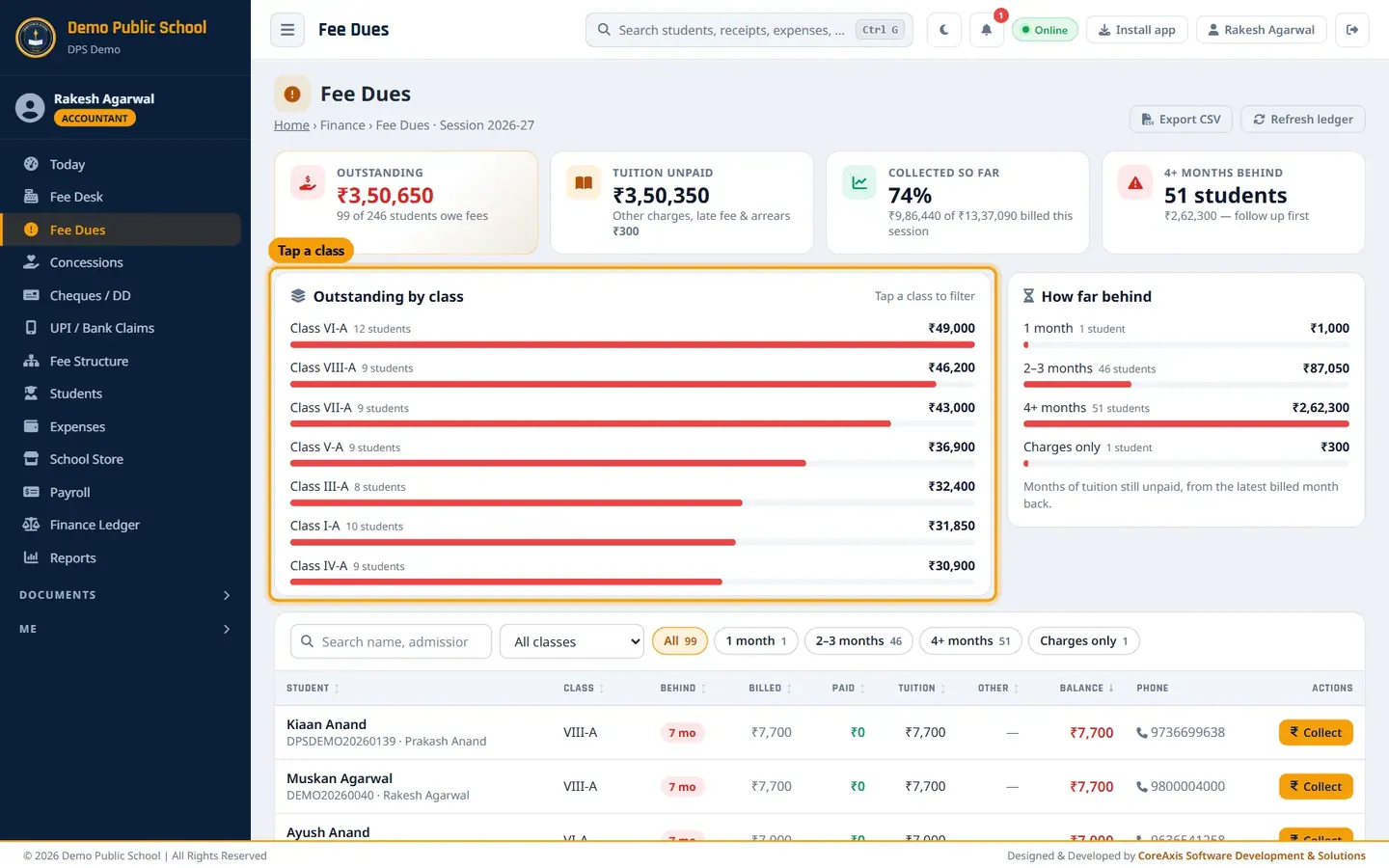Follow the Home breadcrumb link
The height and width of the screenshot is (868, 1389).
291,125
